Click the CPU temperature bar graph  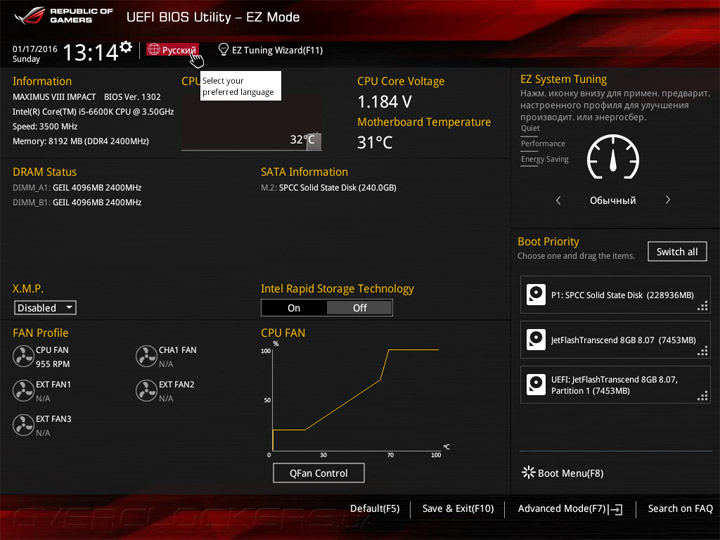pos(252,122)
